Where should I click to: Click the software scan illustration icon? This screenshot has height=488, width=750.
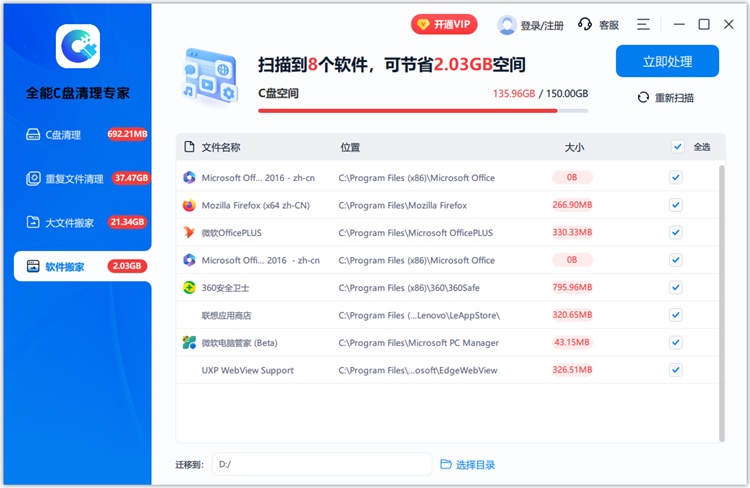coord(209,76)
